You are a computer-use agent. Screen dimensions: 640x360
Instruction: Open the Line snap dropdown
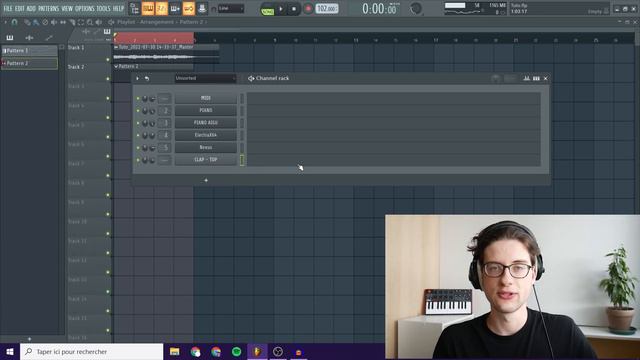[x=231, y=8]
